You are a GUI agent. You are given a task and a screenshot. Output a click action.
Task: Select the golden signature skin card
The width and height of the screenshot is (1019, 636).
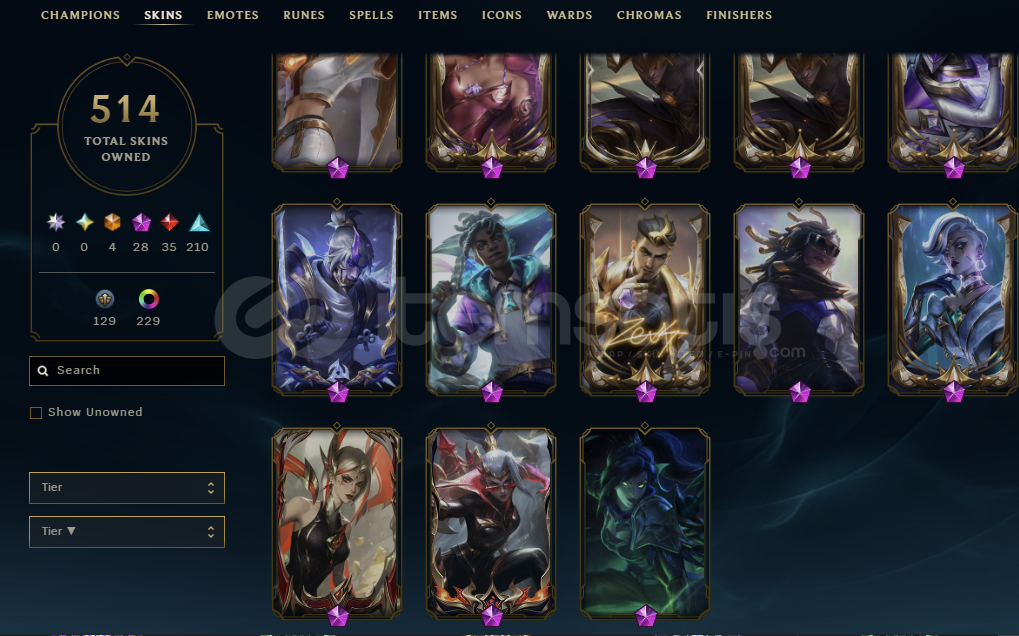pos(645,299)
